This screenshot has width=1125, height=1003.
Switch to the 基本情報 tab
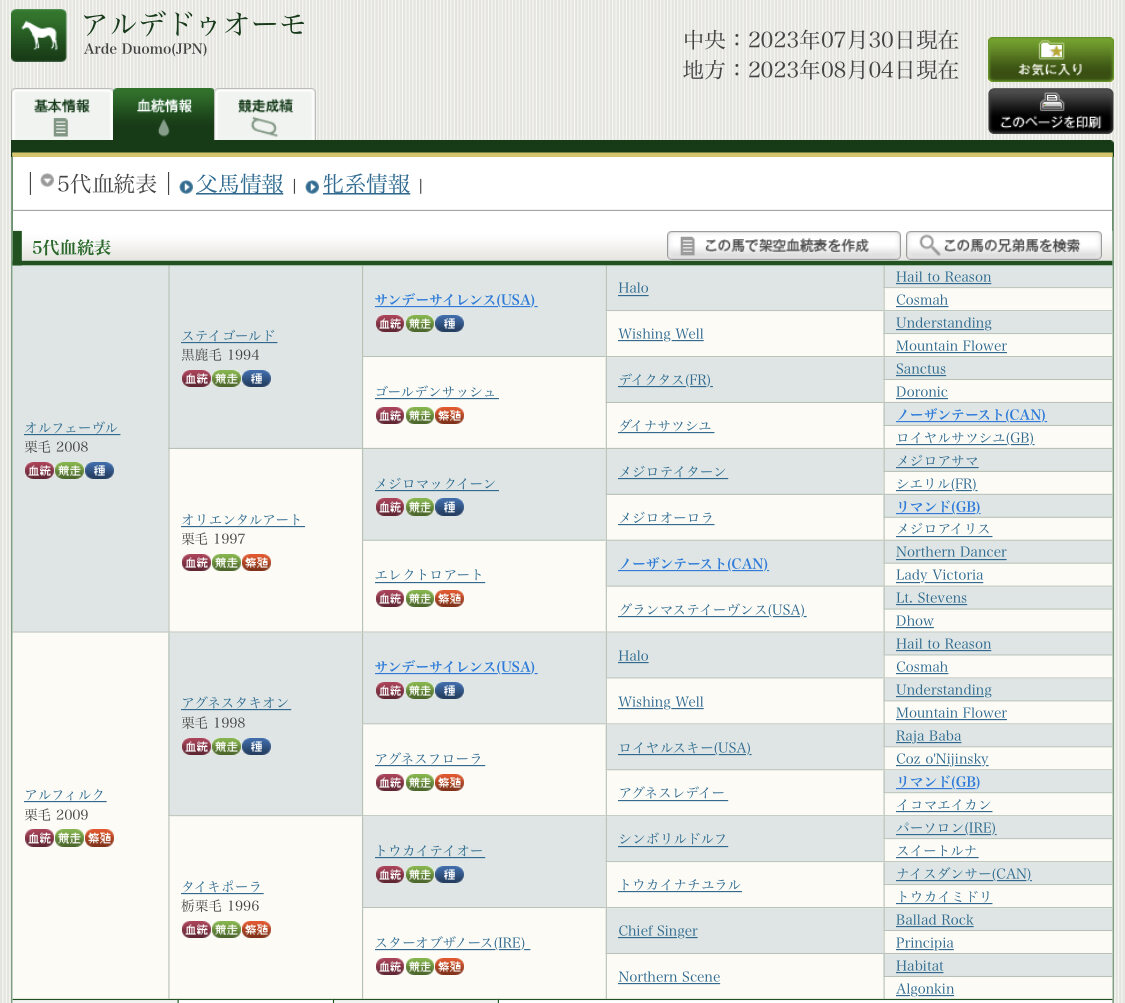62,114
